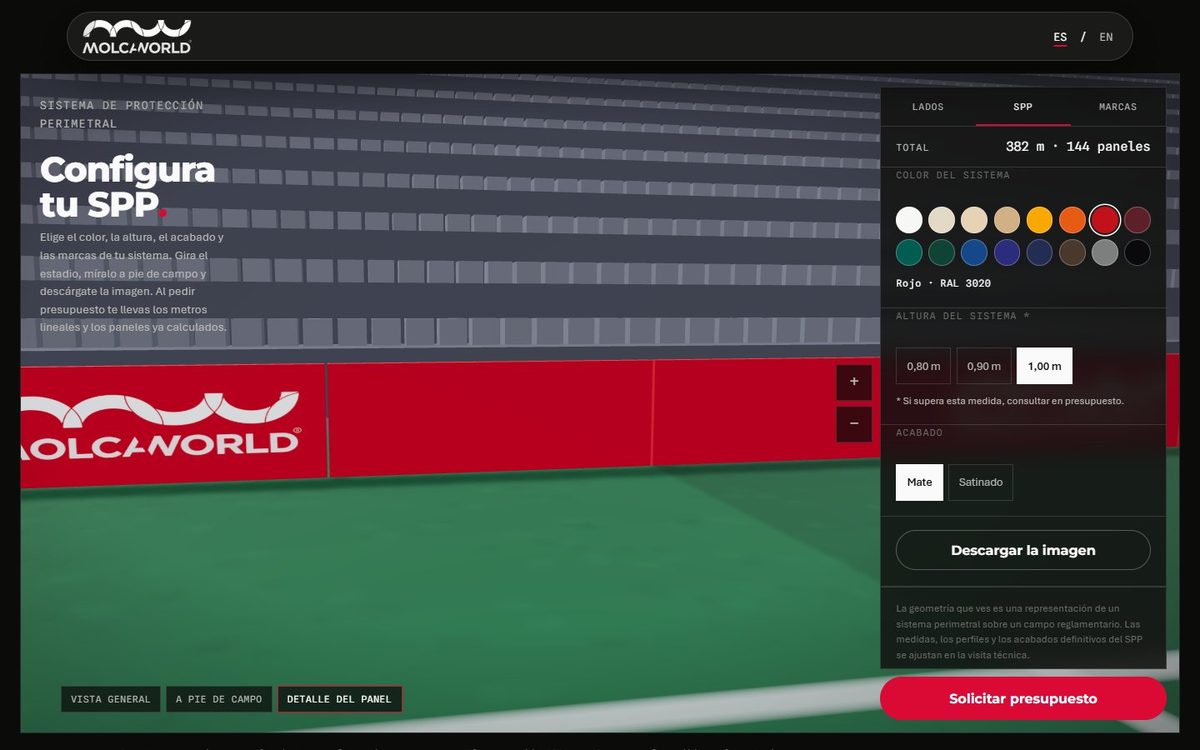Viewport: 1200px width, 750px height.
Task: Click the 'ACABADO' section label
Action: 919,433
